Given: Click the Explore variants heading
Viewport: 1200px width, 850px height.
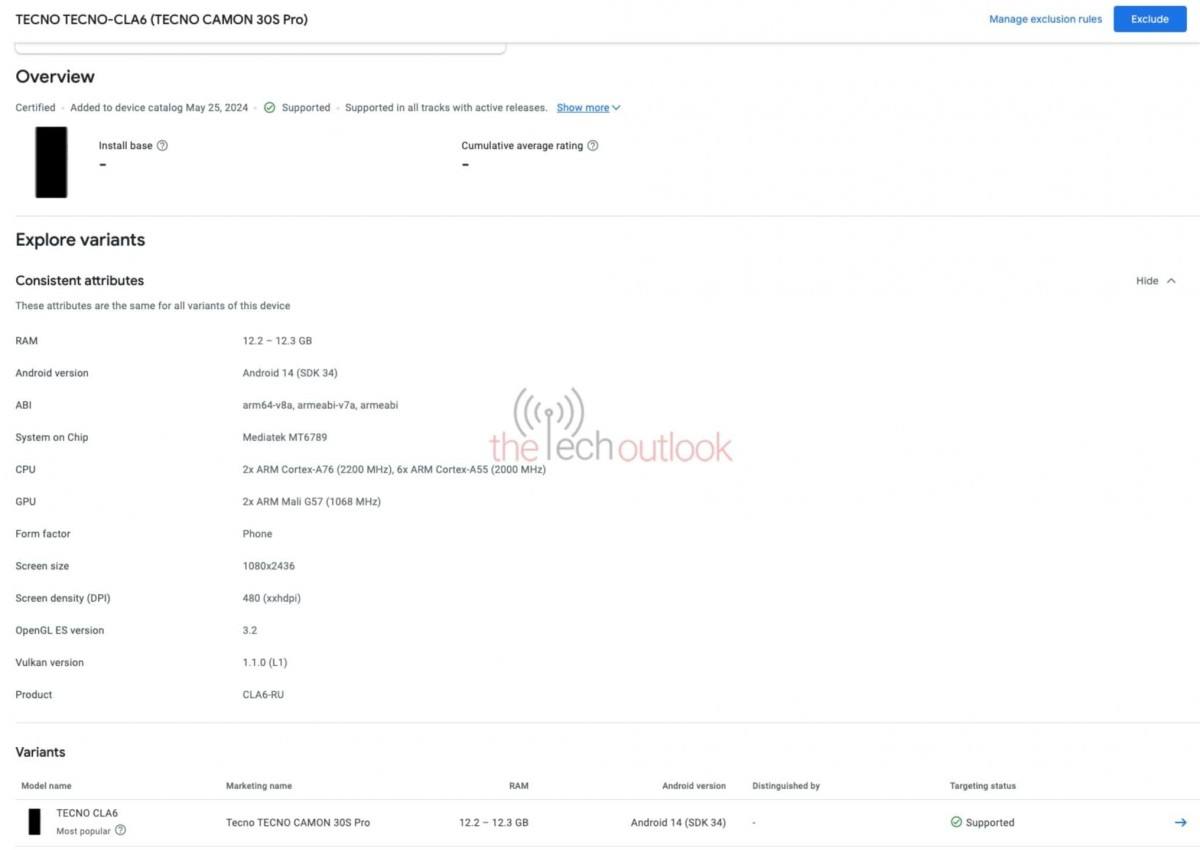Looking at the screenshot, I should 80,240.
